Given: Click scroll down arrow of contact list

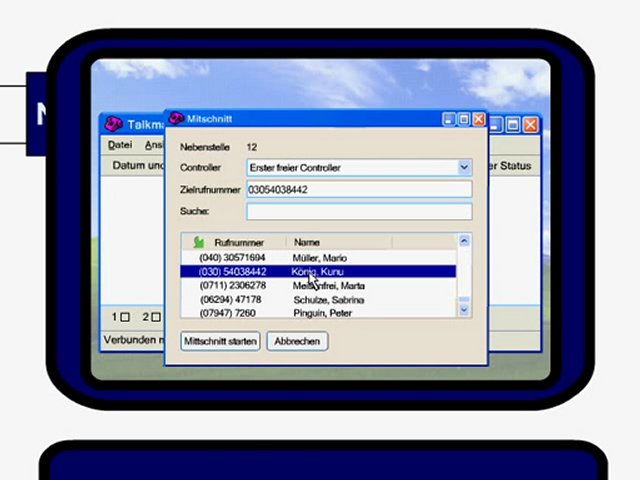Looking at the screenshot, I should [x=464, y=310].
